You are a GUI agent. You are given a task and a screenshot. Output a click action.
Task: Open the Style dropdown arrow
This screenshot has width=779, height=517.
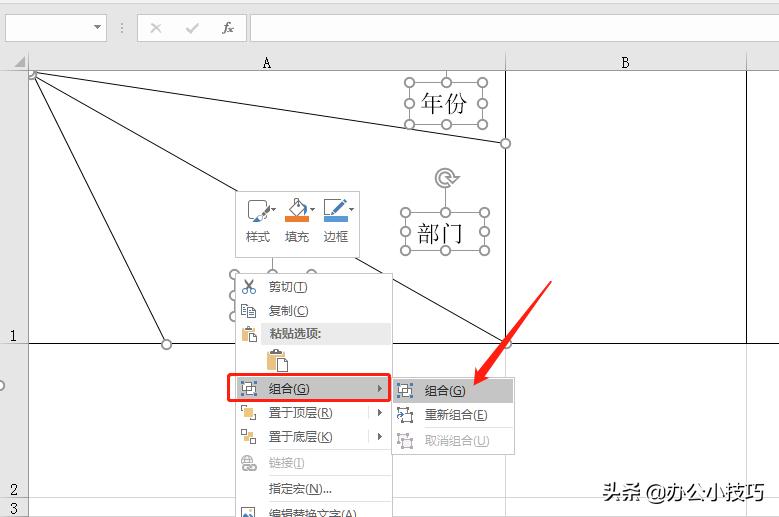tap(273, 209)
